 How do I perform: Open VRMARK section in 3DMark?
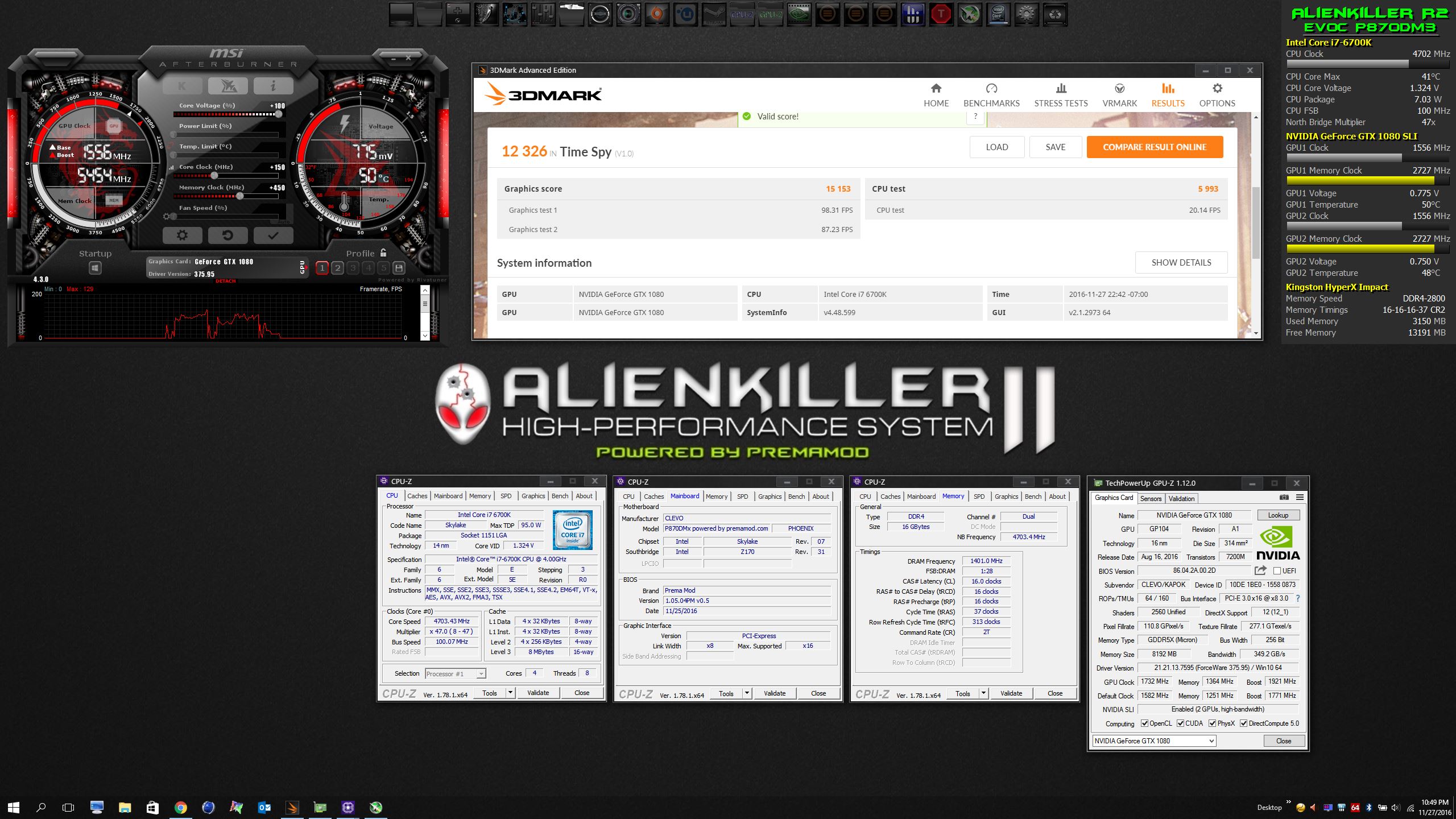1119,95
